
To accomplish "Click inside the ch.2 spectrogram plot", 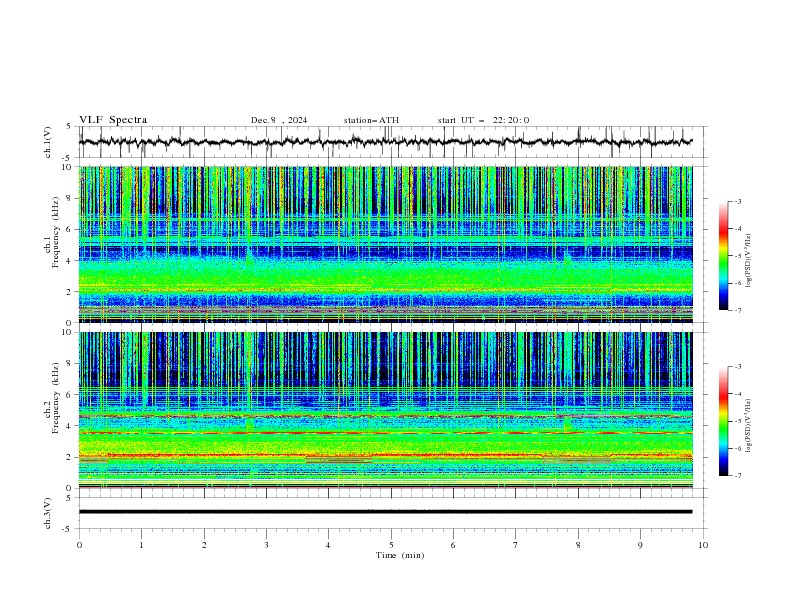I will pyautogui.click(x=385, y=410).
